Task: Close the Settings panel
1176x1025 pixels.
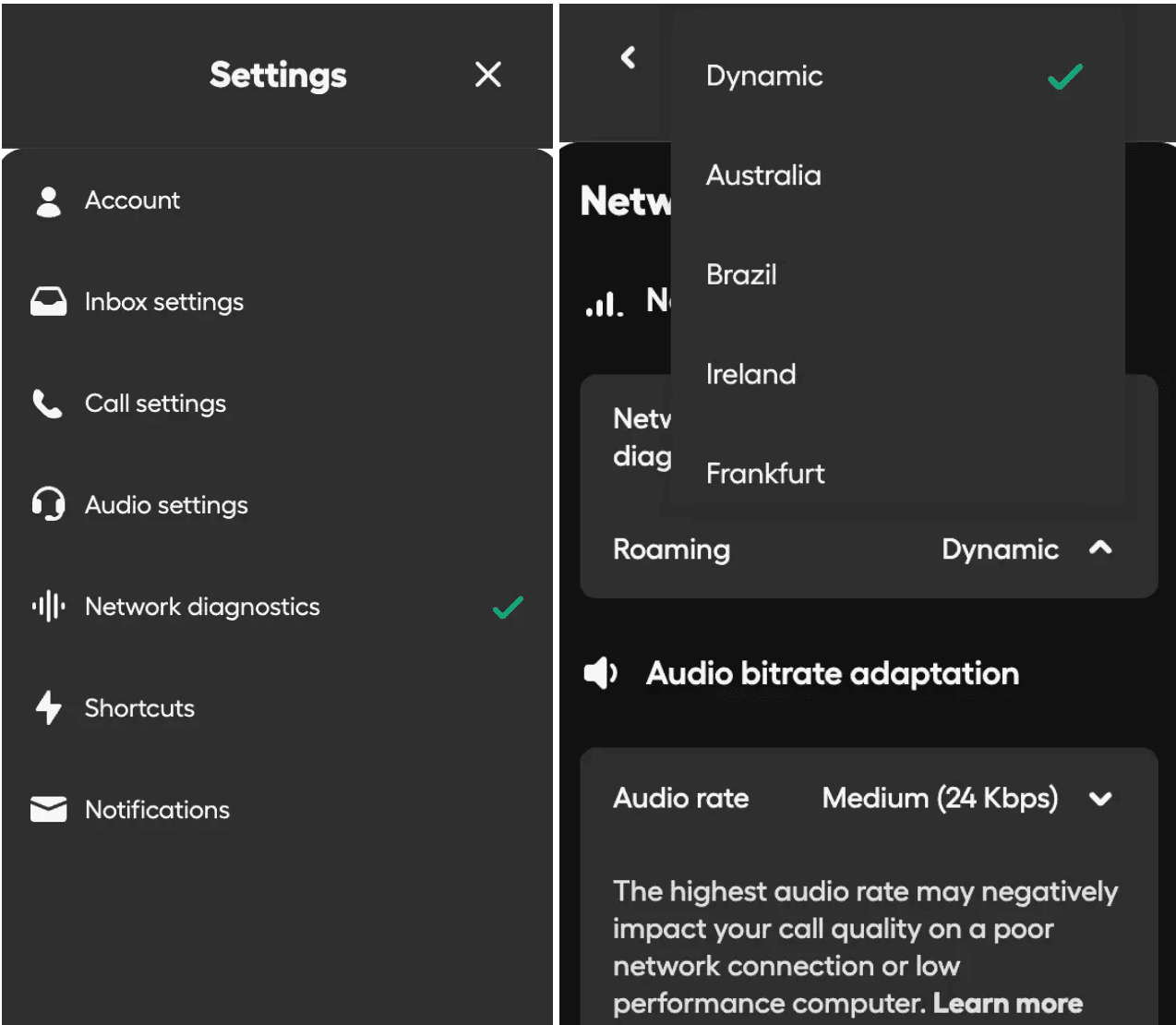Action: 487,75
